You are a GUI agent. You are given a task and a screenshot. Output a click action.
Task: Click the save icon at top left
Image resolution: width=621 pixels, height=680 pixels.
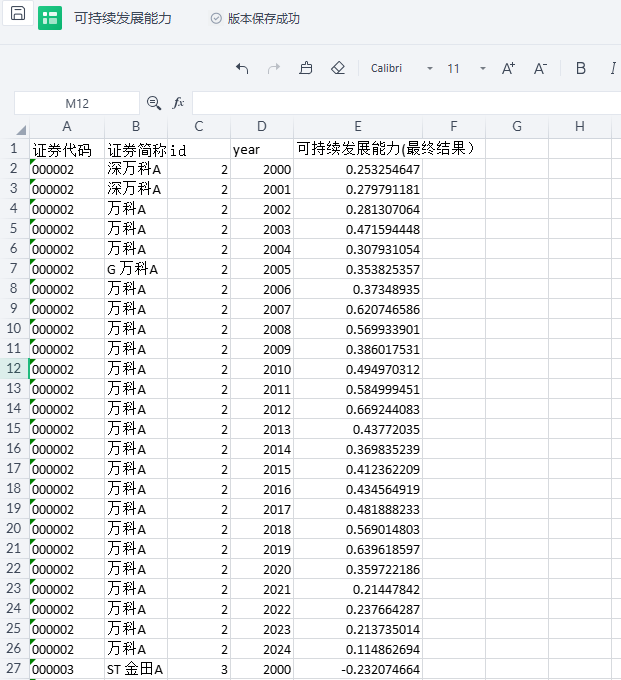18,14
